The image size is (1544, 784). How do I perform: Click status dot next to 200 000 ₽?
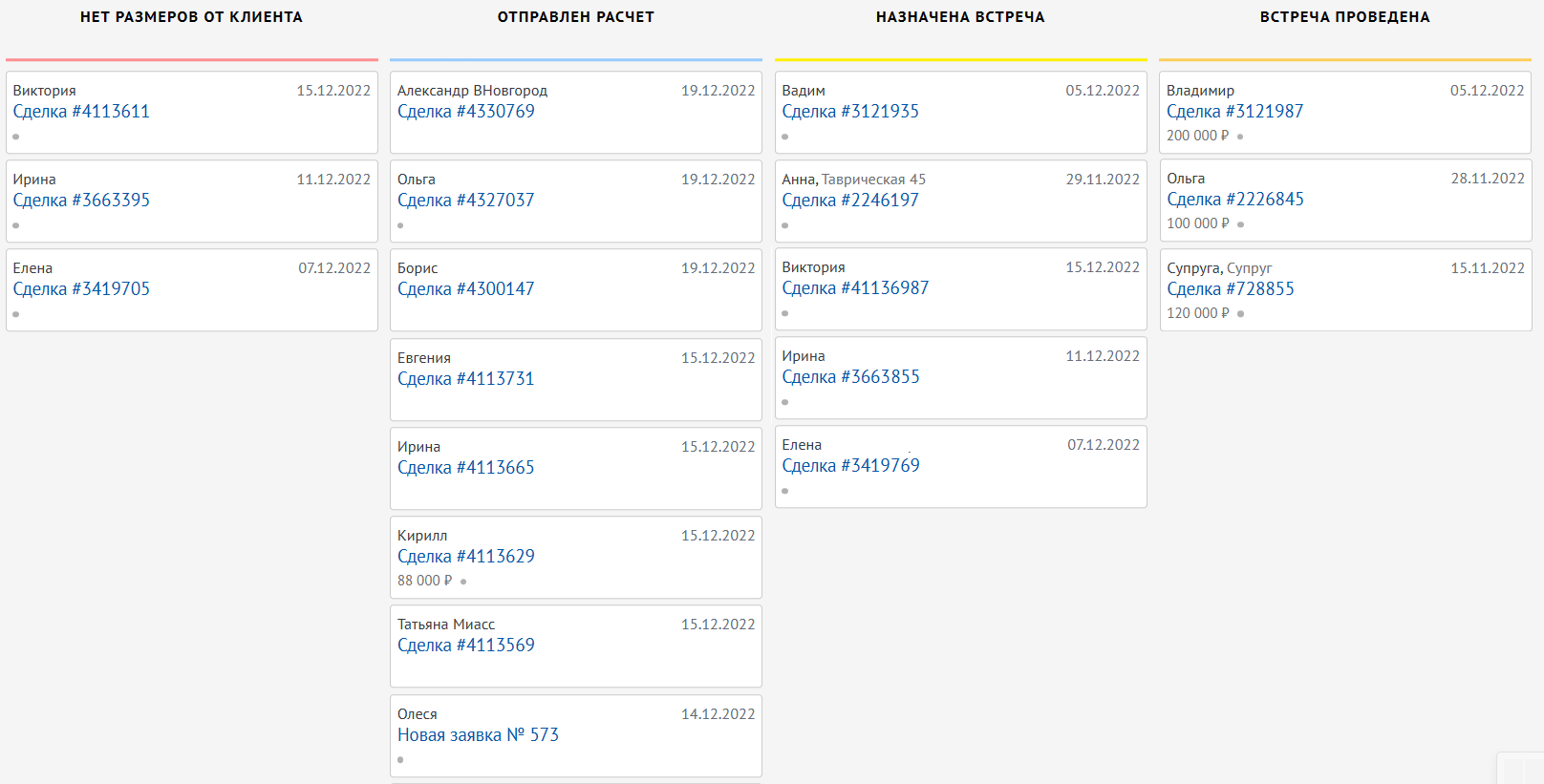tap(1240, 137)
